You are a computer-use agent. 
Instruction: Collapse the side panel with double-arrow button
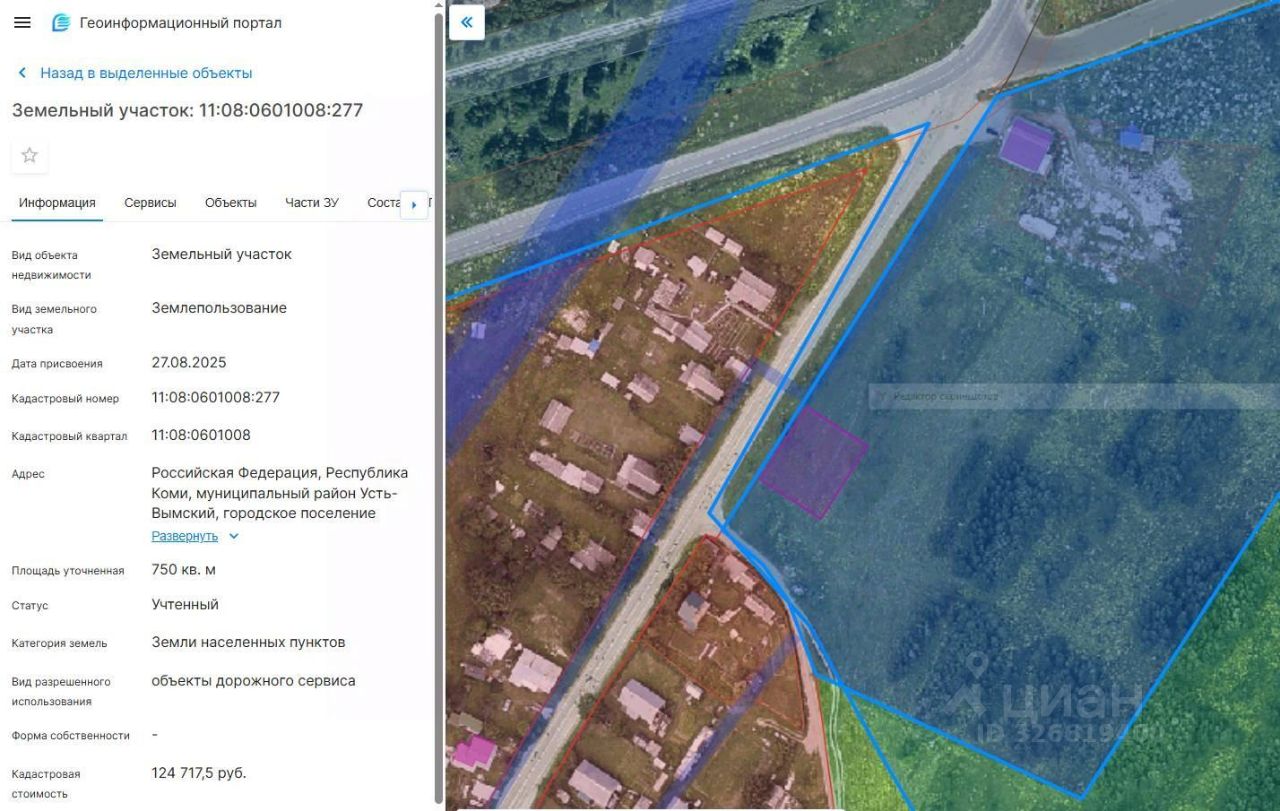coord(467,22)
